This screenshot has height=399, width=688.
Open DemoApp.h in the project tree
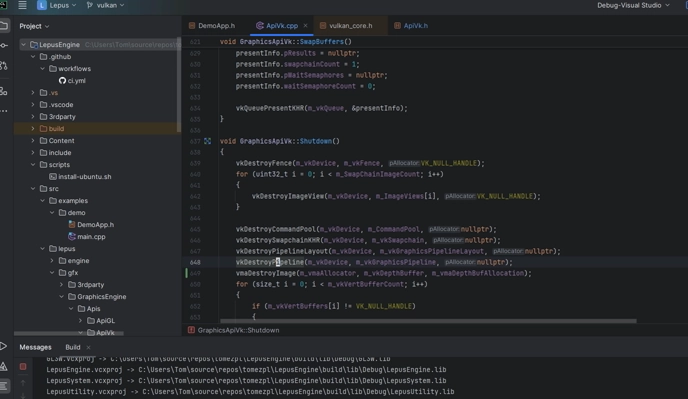[x=91, y=225]
